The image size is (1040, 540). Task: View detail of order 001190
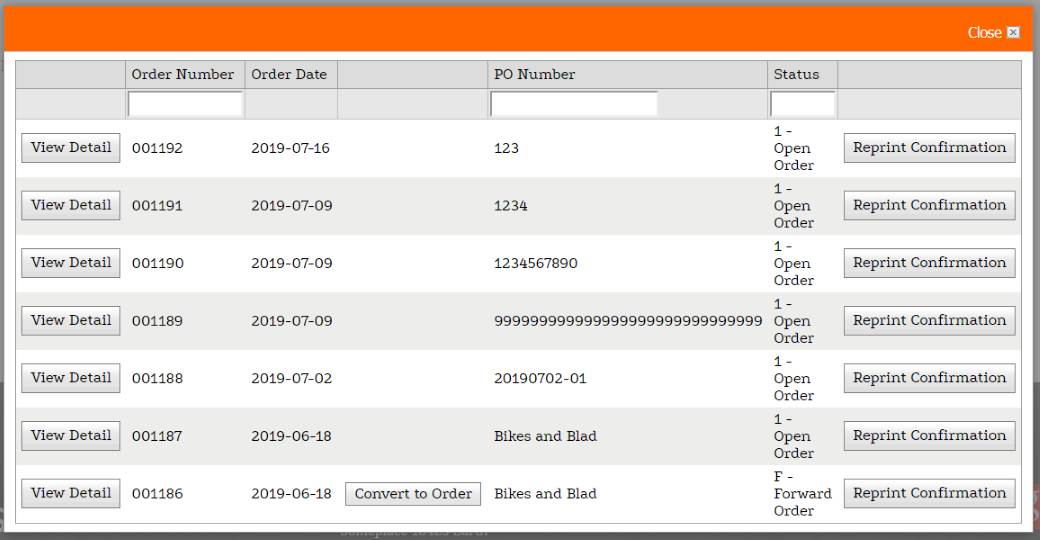click(x=71, y=263)
